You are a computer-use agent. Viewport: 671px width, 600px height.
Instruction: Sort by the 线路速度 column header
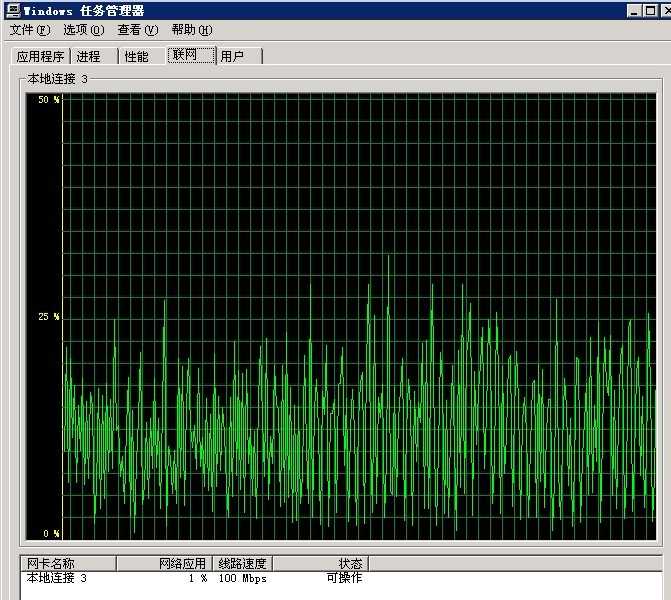(x=243, y=563)
